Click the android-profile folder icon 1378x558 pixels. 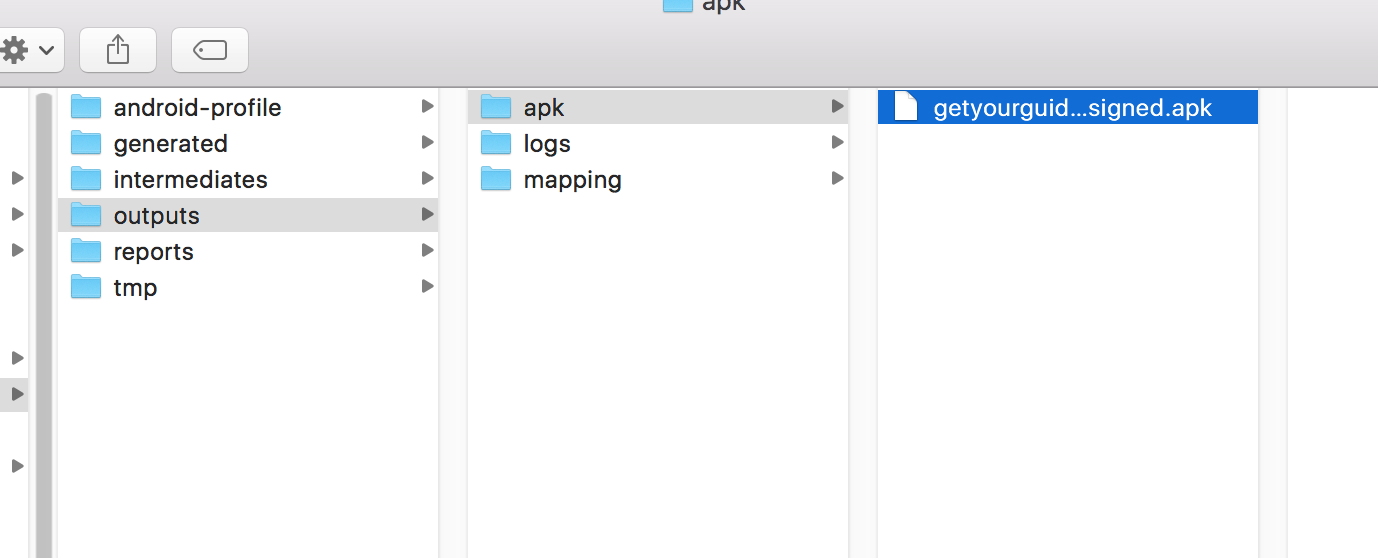(x=86, y=107)
